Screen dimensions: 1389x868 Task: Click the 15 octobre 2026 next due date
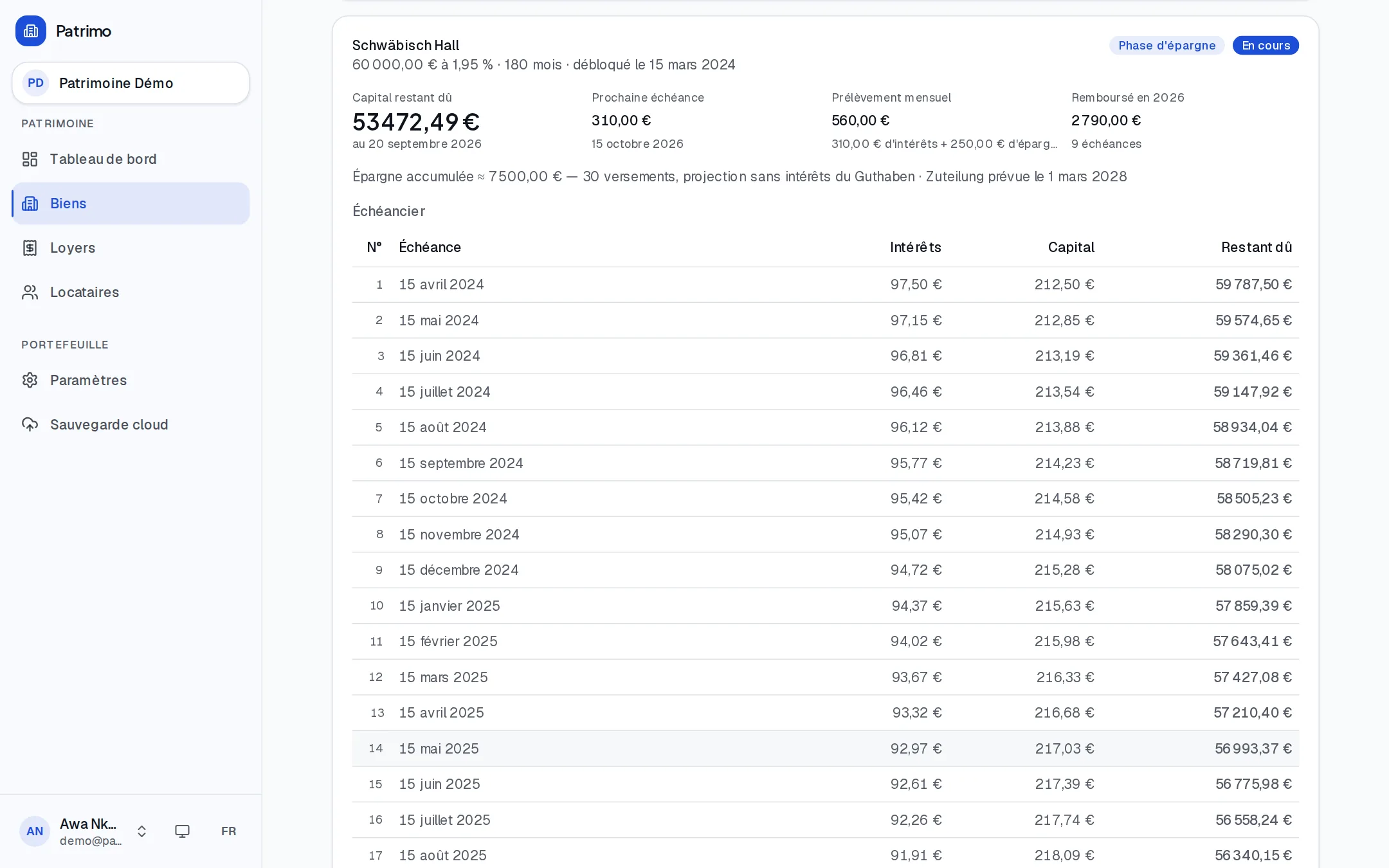[x=637, y=143]
